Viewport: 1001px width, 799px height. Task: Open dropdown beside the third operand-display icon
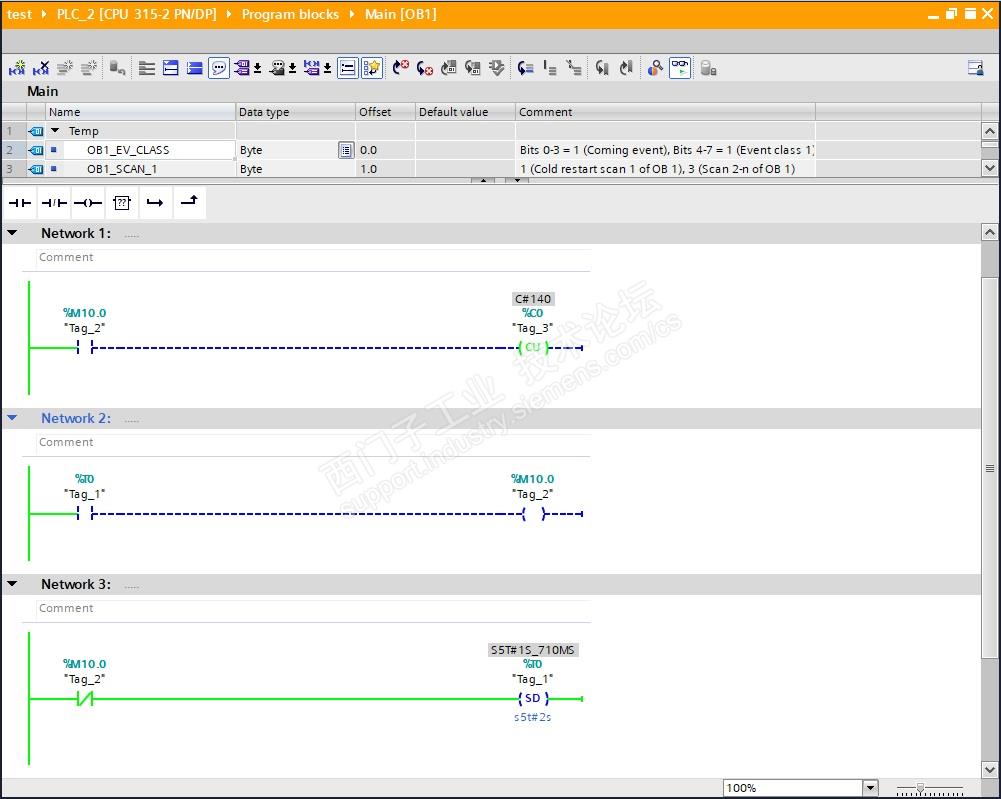(327, 68)
